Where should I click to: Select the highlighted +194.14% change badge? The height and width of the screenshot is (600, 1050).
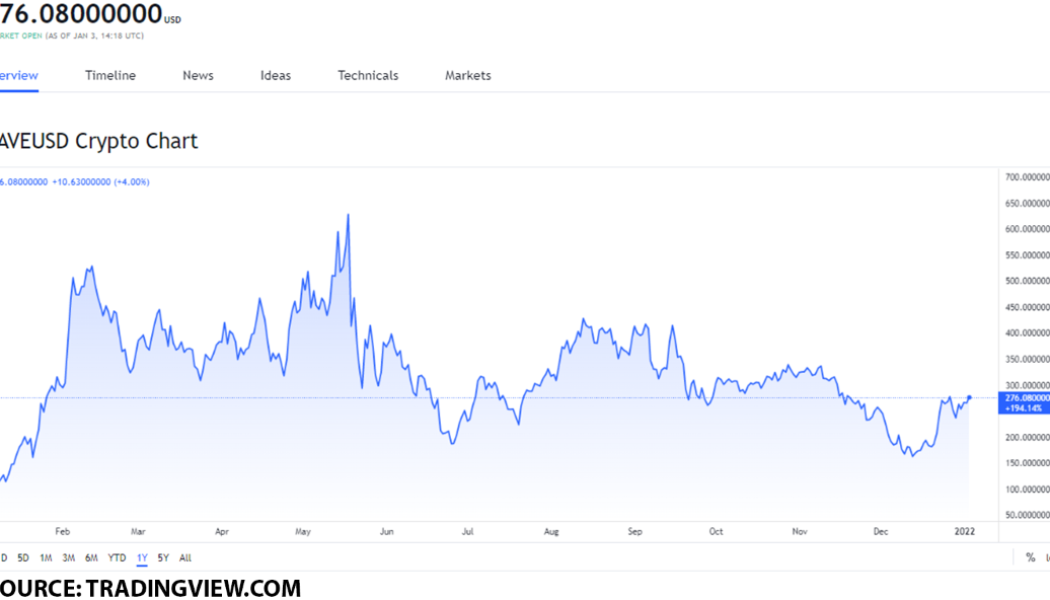(x=1023, y=409)
